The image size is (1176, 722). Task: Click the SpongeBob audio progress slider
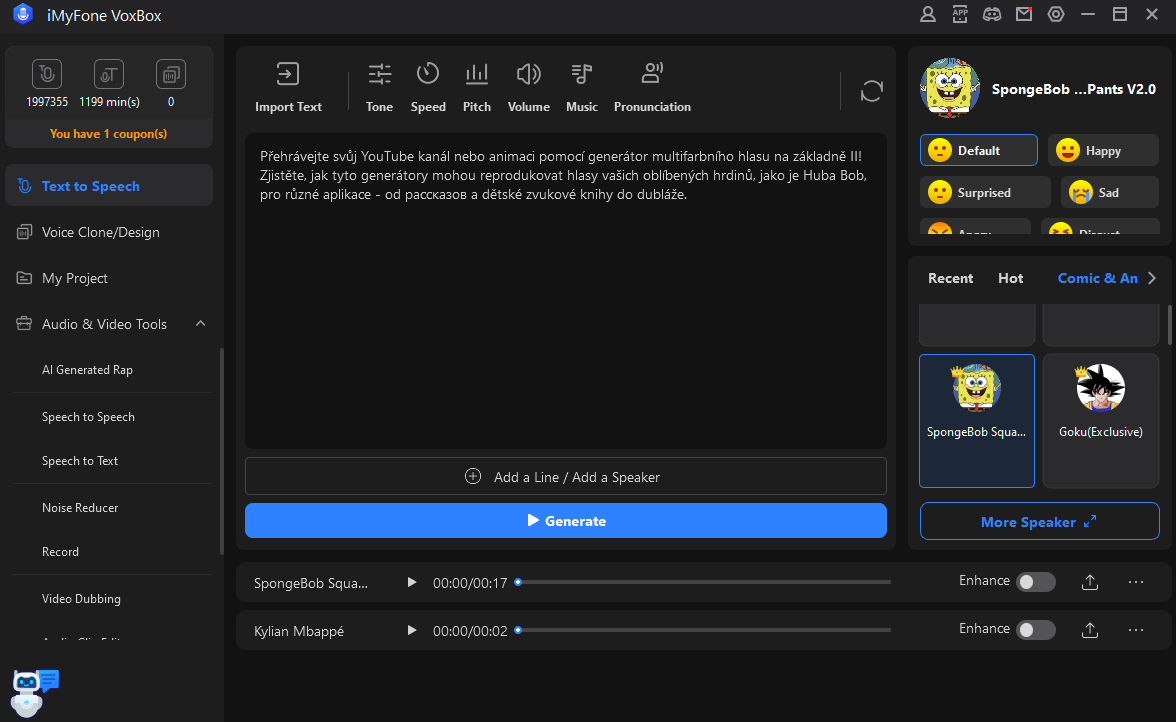(x=702, y=582)
